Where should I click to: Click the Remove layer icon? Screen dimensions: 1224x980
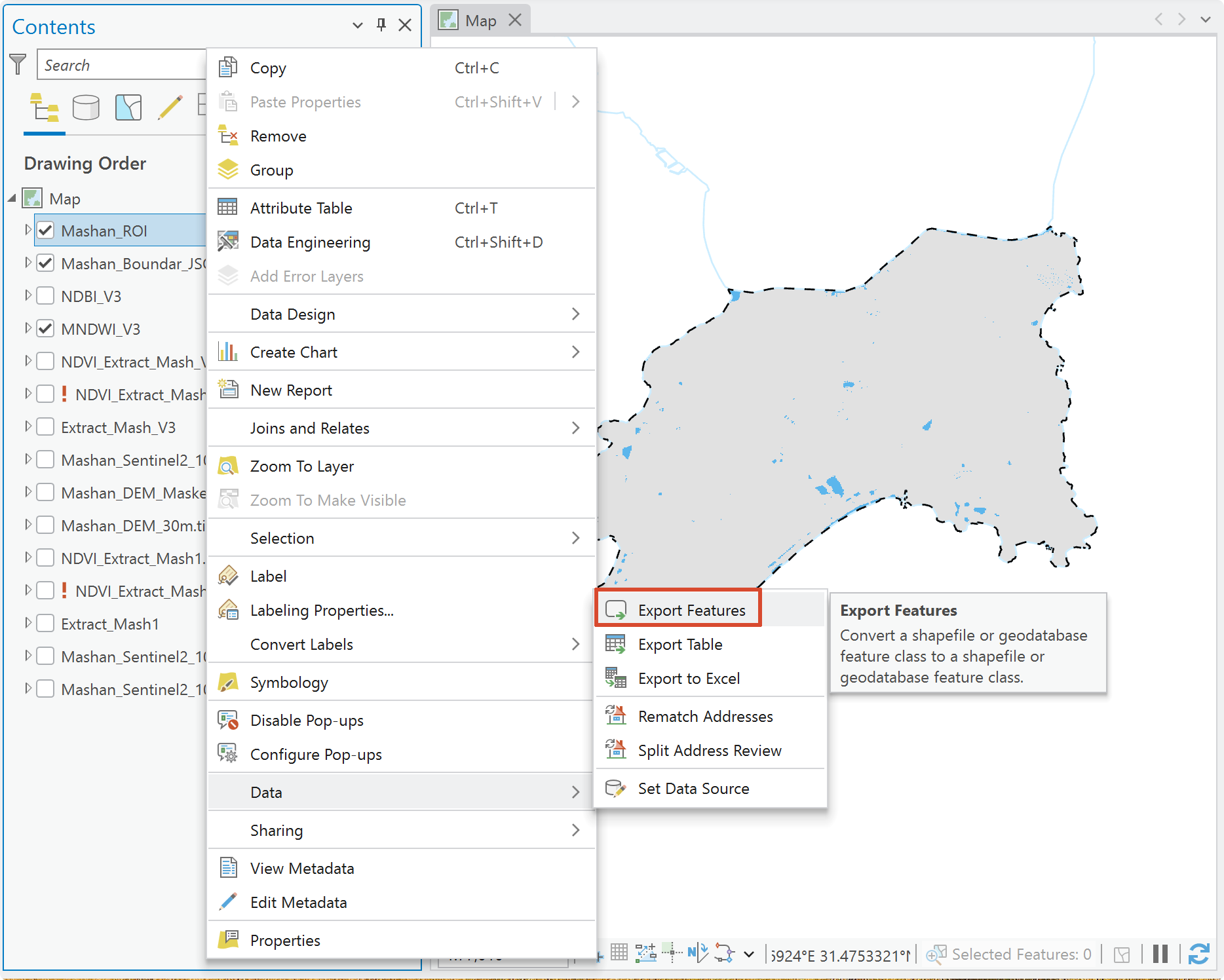tap(227, 136)
